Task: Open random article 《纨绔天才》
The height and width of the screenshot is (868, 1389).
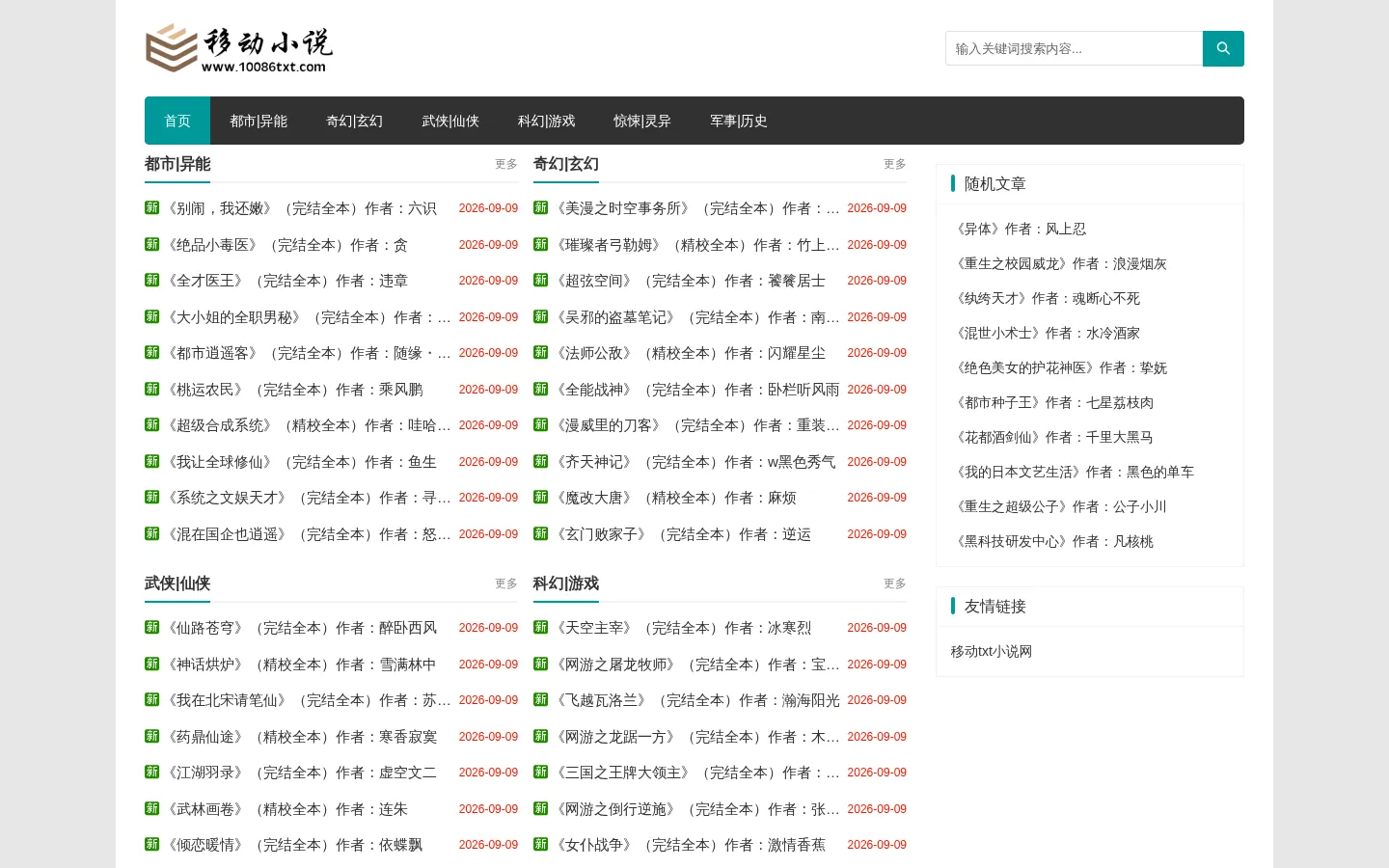Action: tap(1046, 298)
